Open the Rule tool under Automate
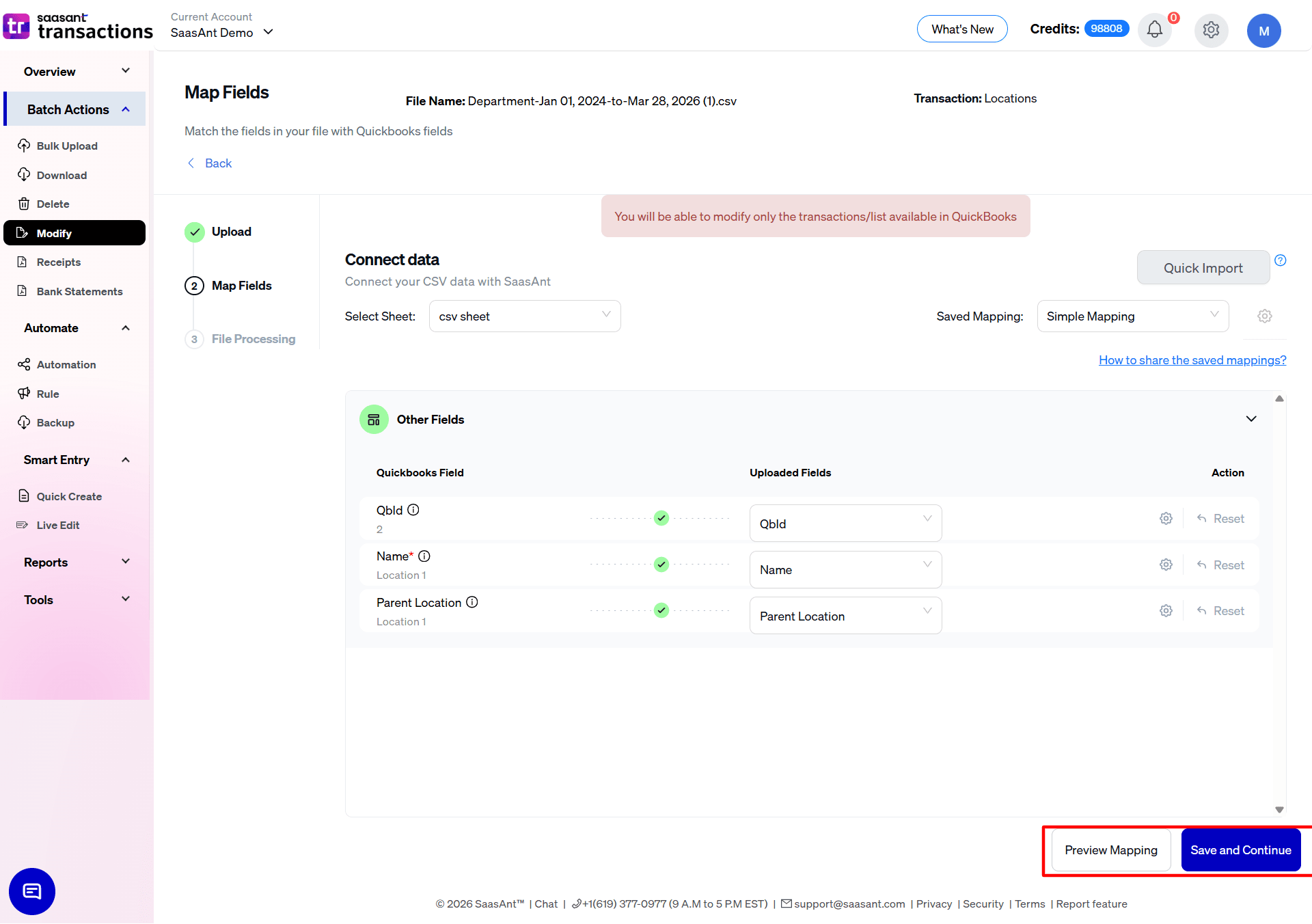 click(48, 394)
